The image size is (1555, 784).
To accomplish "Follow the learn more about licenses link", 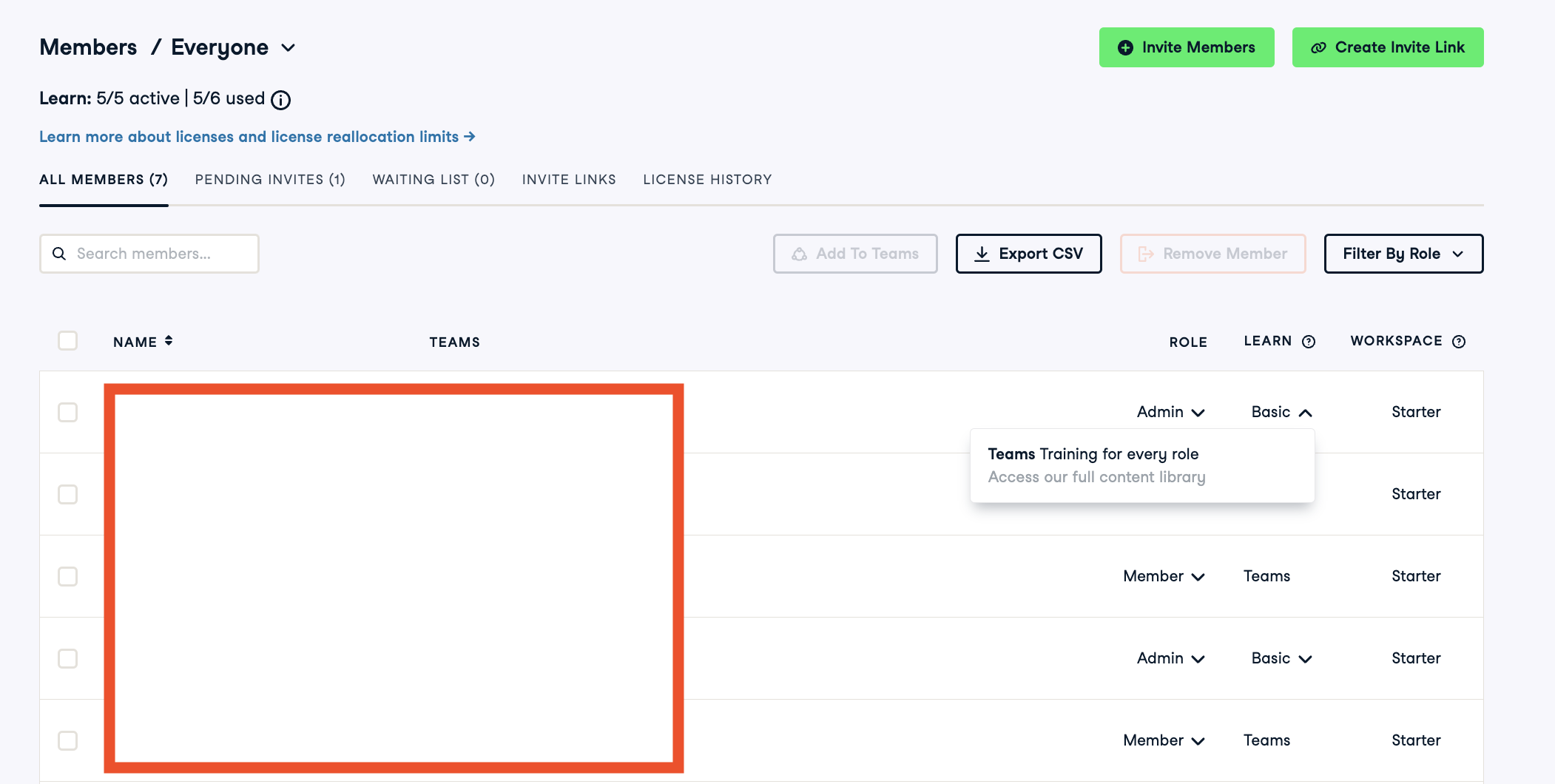I will 257,137.
